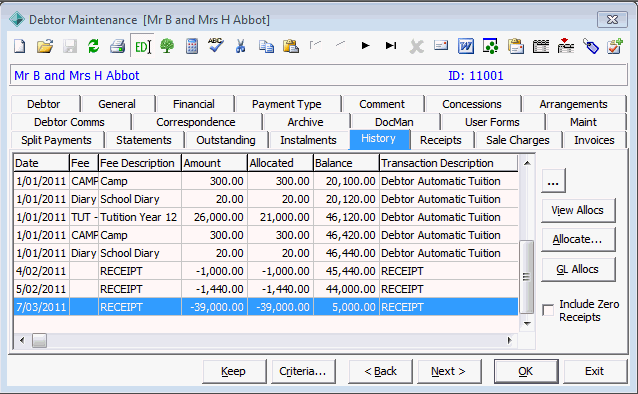Click the red arrow import icon
The width and height of the screenshot is (638, 394).
(x=566, y=46)
